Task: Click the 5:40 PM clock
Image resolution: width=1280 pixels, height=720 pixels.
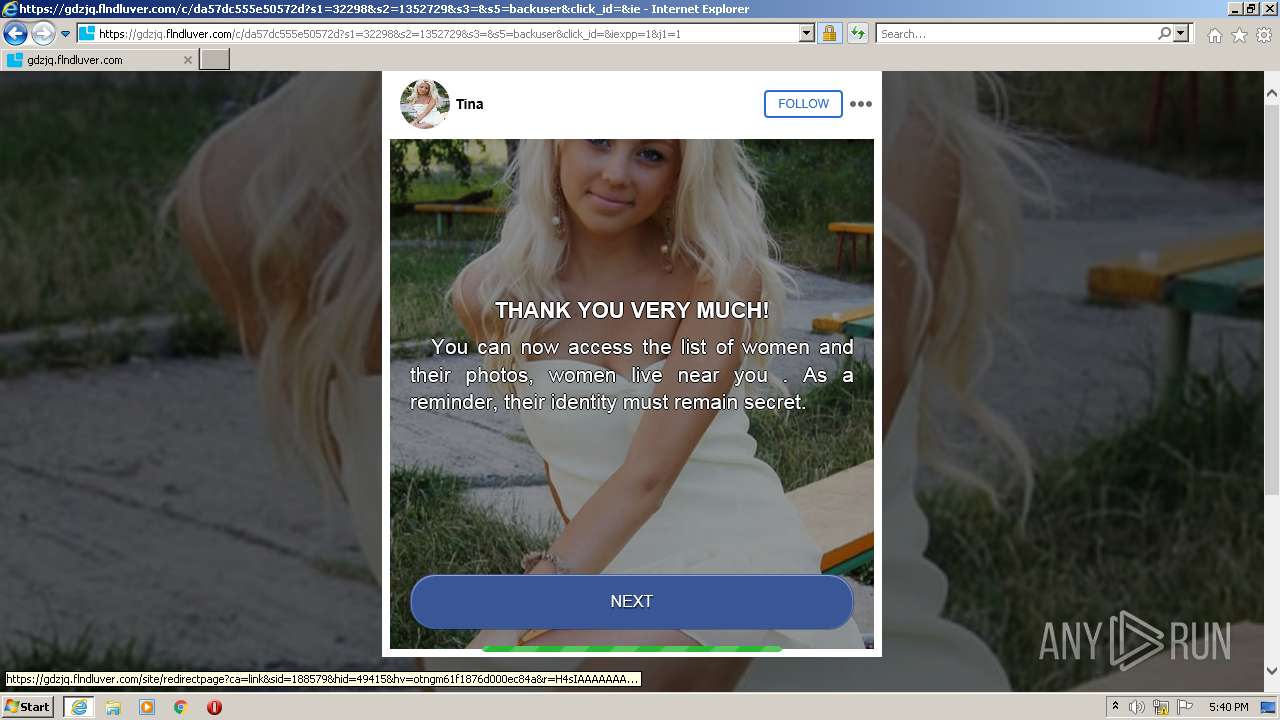Action: [1229, 707]
